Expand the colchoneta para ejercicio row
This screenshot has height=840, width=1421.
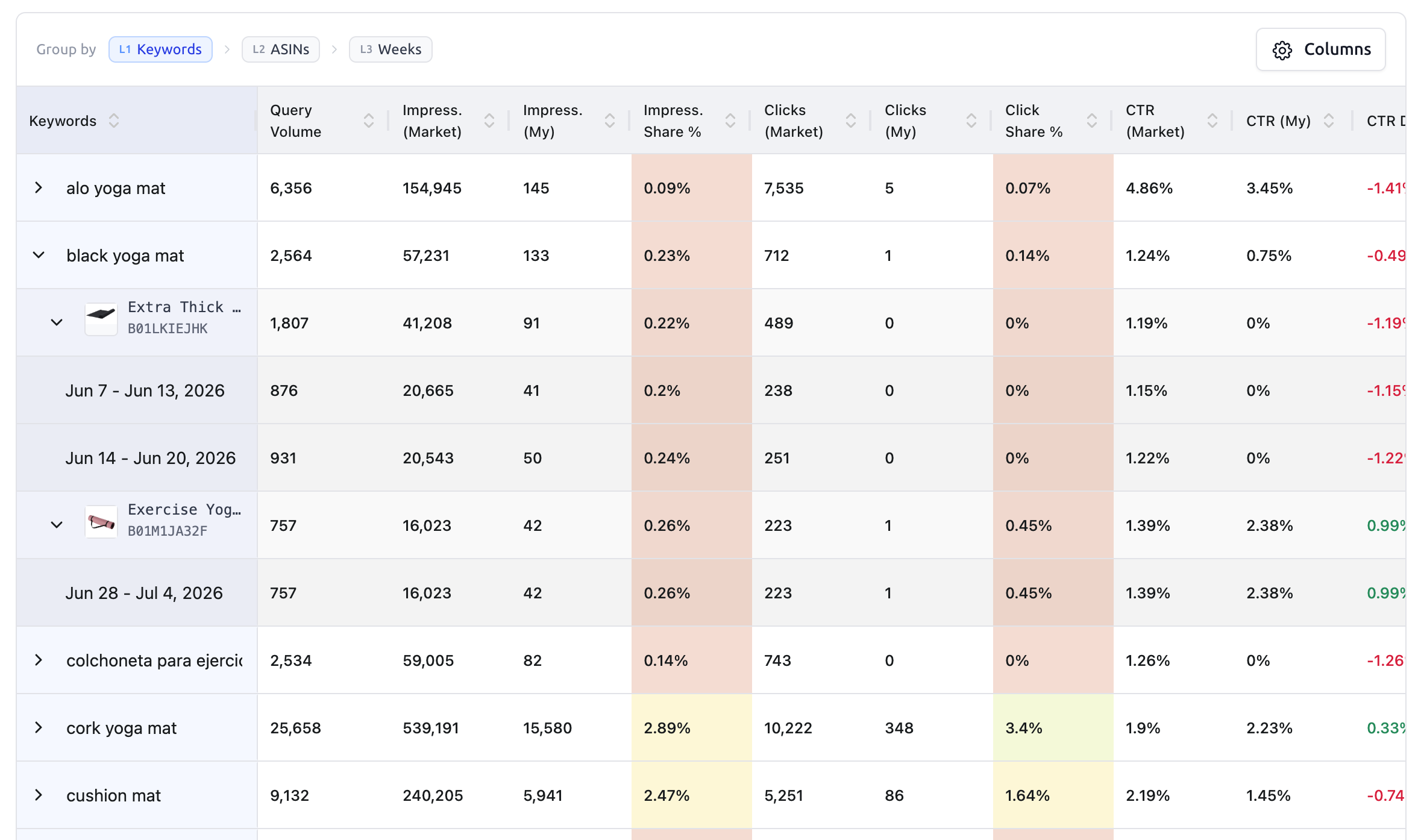pos(39,660)
